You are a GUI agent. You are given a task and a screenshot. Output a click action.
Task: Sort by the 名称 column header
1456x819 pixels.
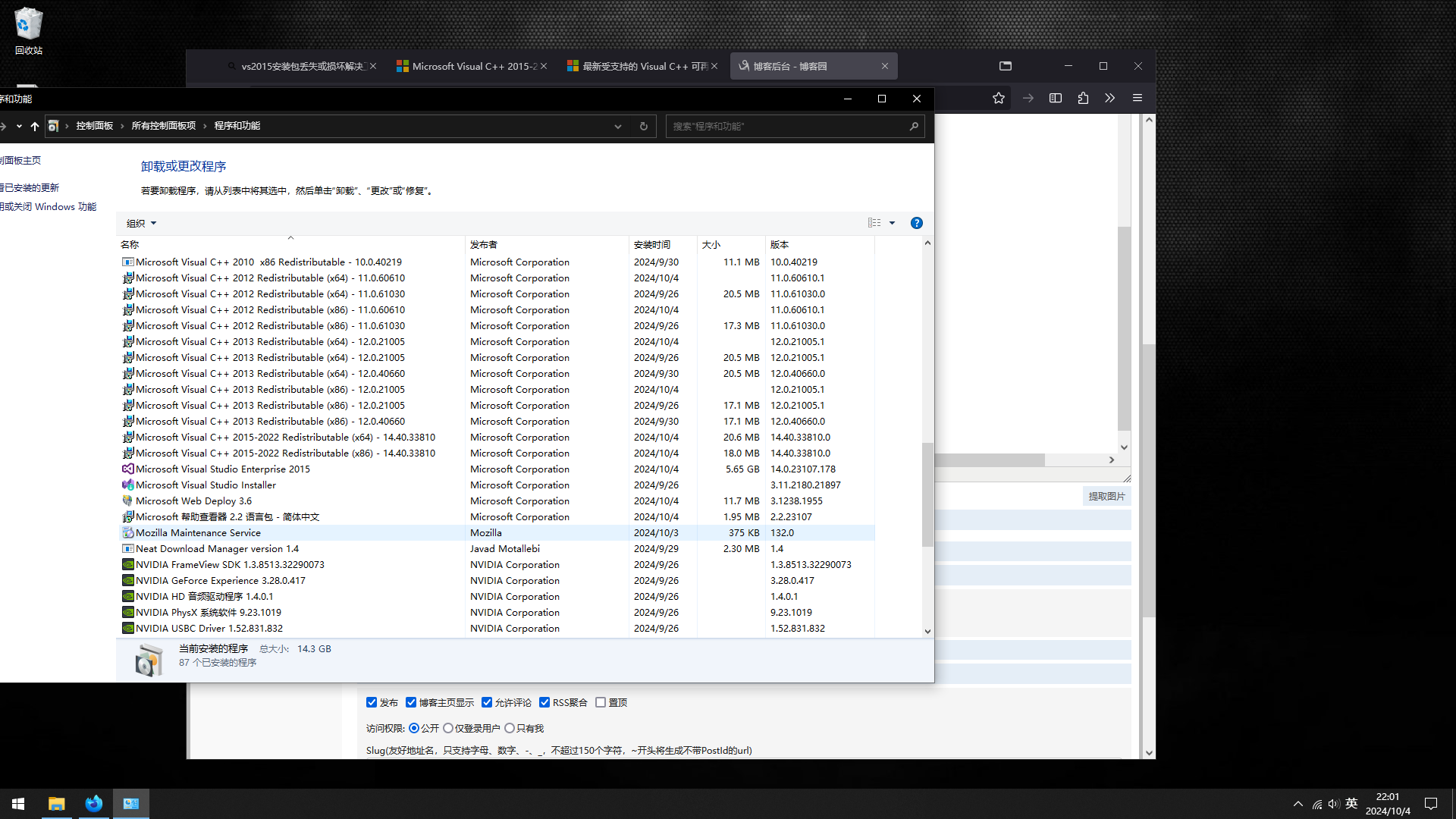pos(290,244)
